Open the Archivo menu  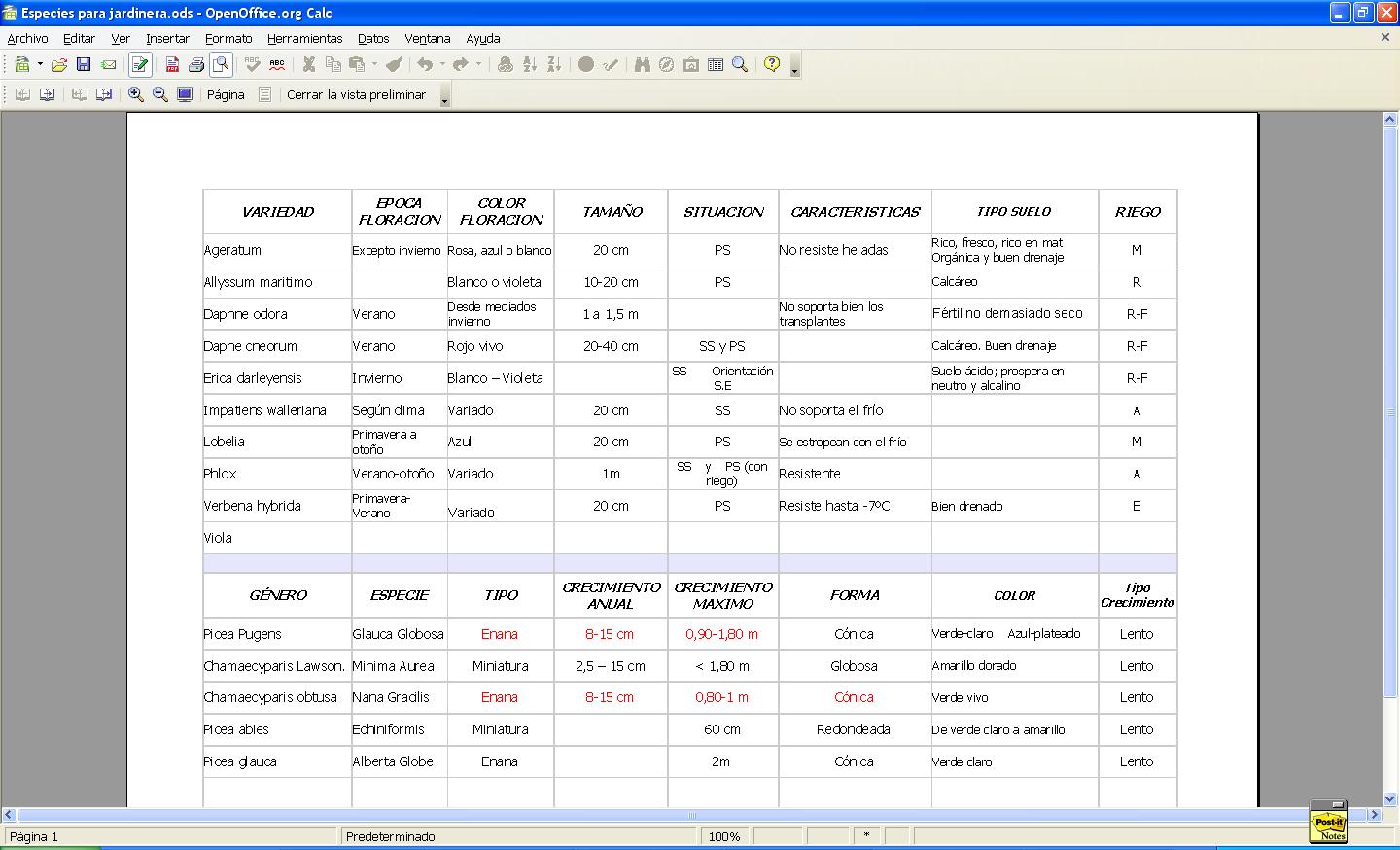[27, 38]
